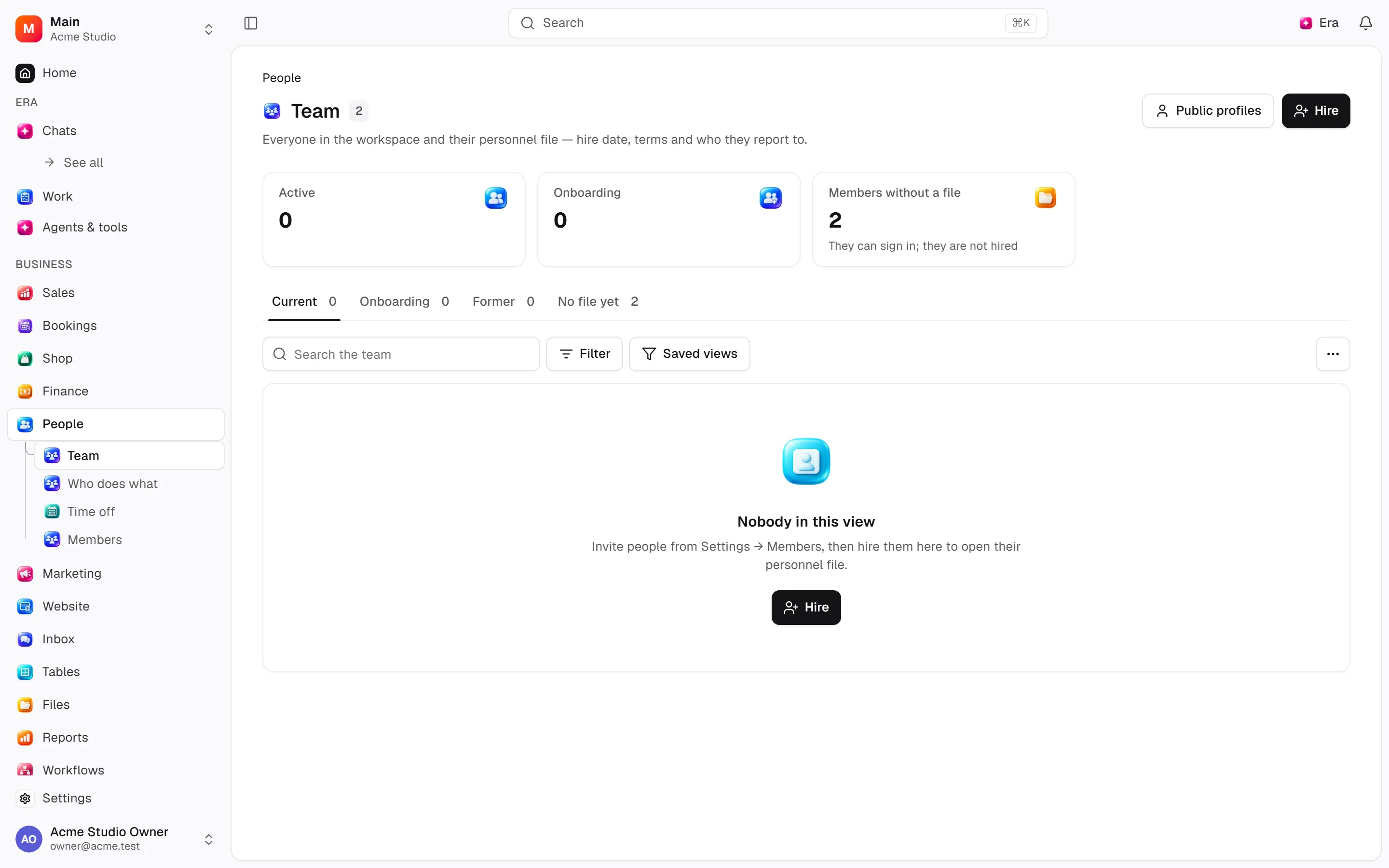Switch to the No file yet tab
The image size is (1389, 868).
(598, 301)
